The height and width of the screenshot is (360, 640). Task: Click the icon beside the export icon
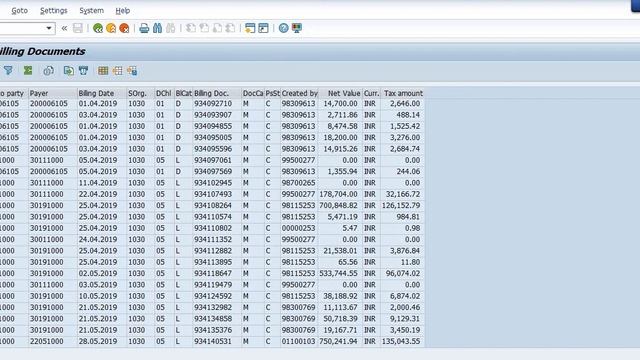click(84, 71)
